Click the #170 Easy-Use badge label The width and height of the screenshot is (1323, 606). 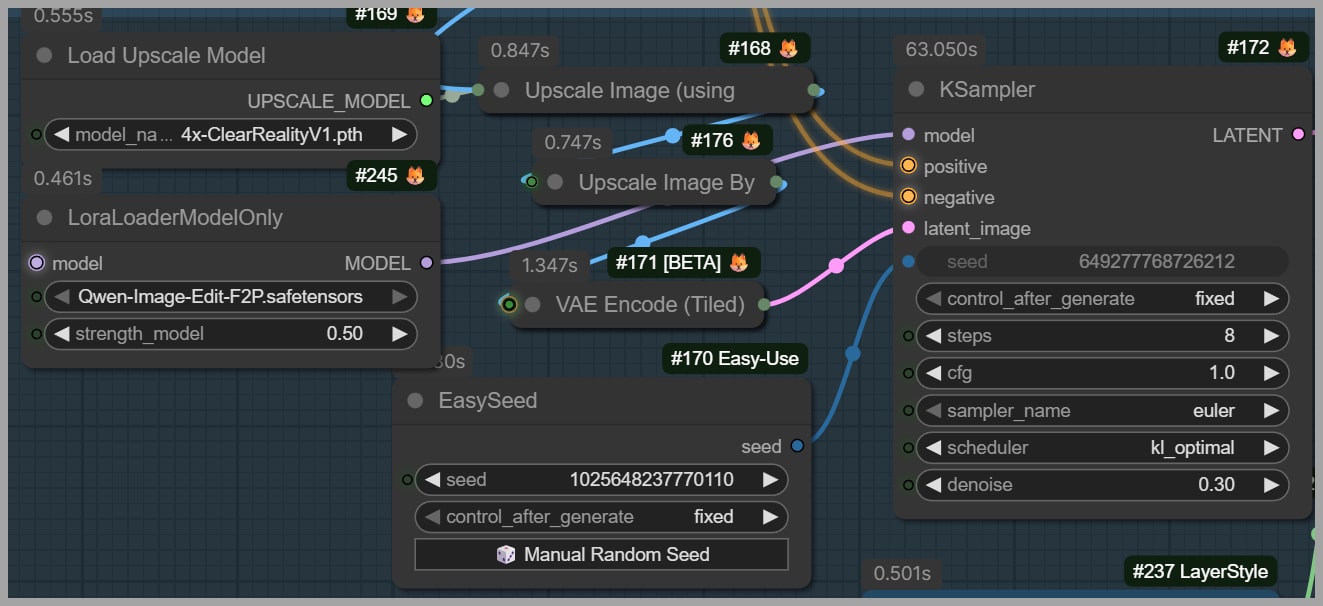[735, 358]
